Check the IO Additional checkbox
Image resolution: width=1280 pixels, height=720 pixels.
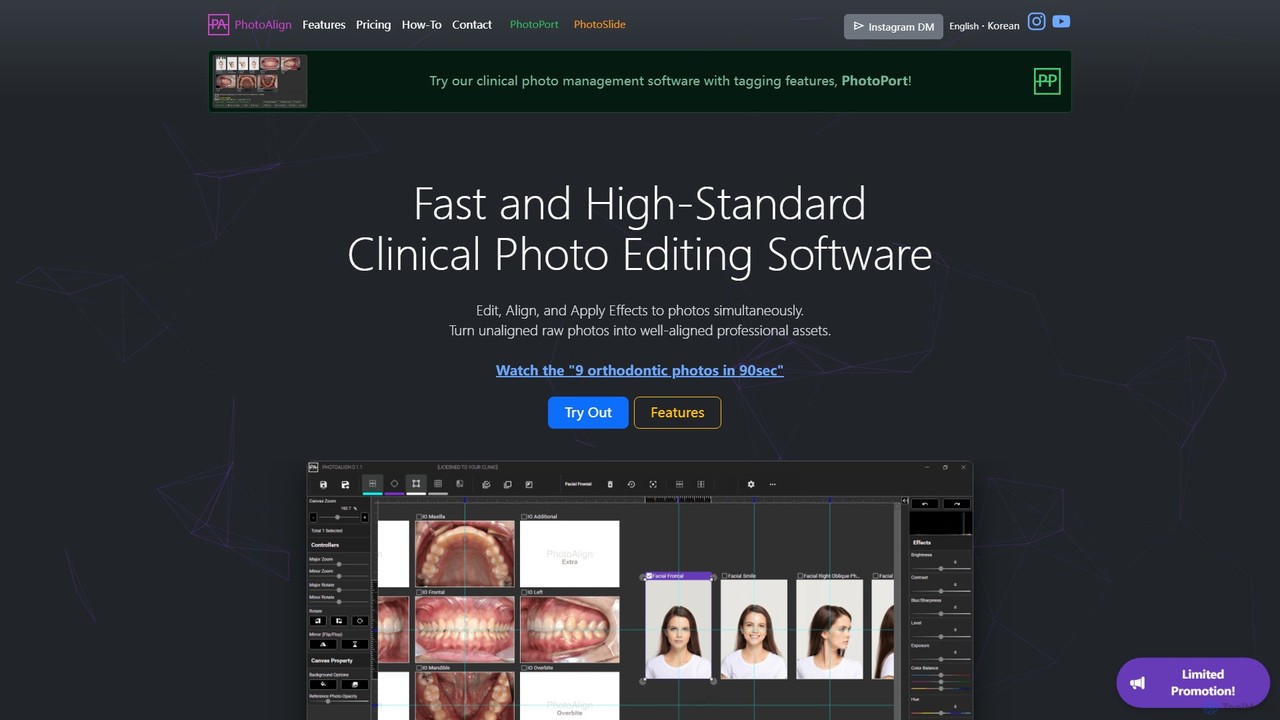point(524,517)
